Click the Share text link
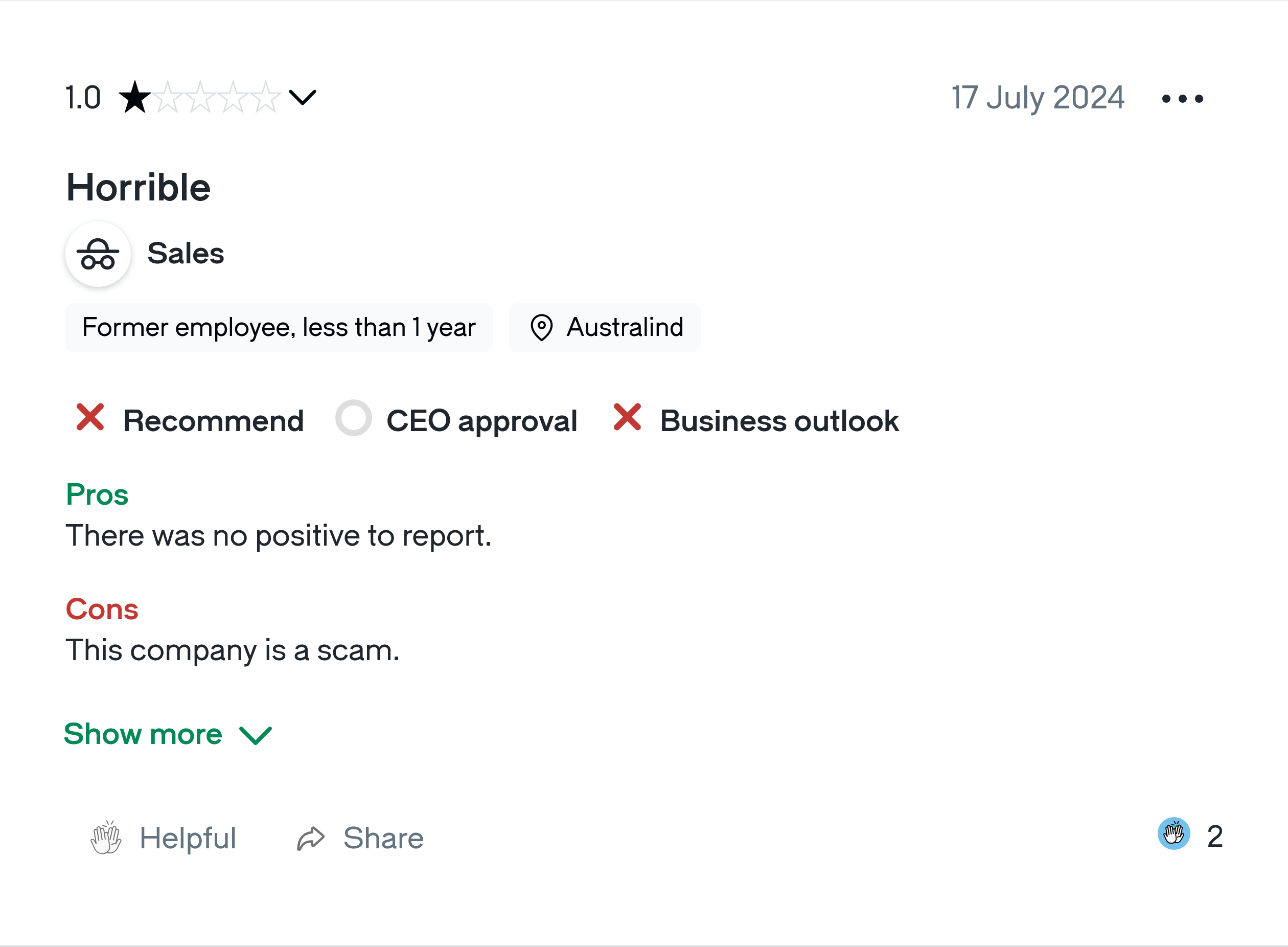This screenshot has width=1288, height=947. (x=383, y=838)
